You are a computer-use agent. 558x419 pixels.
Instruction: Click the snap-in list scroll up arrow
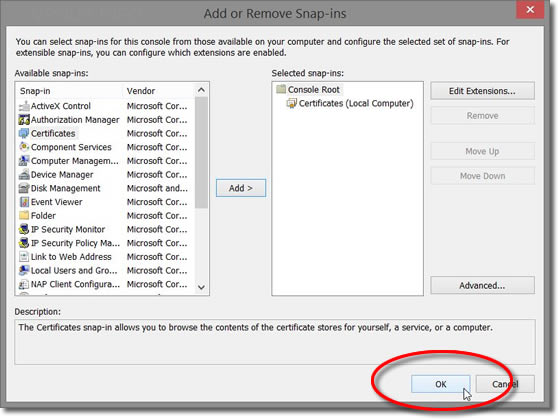pyautogui.click(x=201, y=90)
